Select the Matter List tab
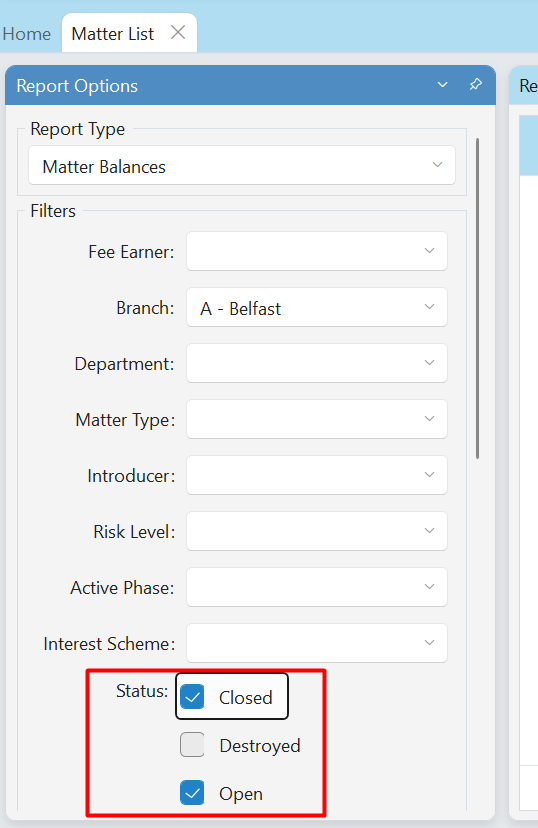 pyautogui.click(x=112, y=34)
